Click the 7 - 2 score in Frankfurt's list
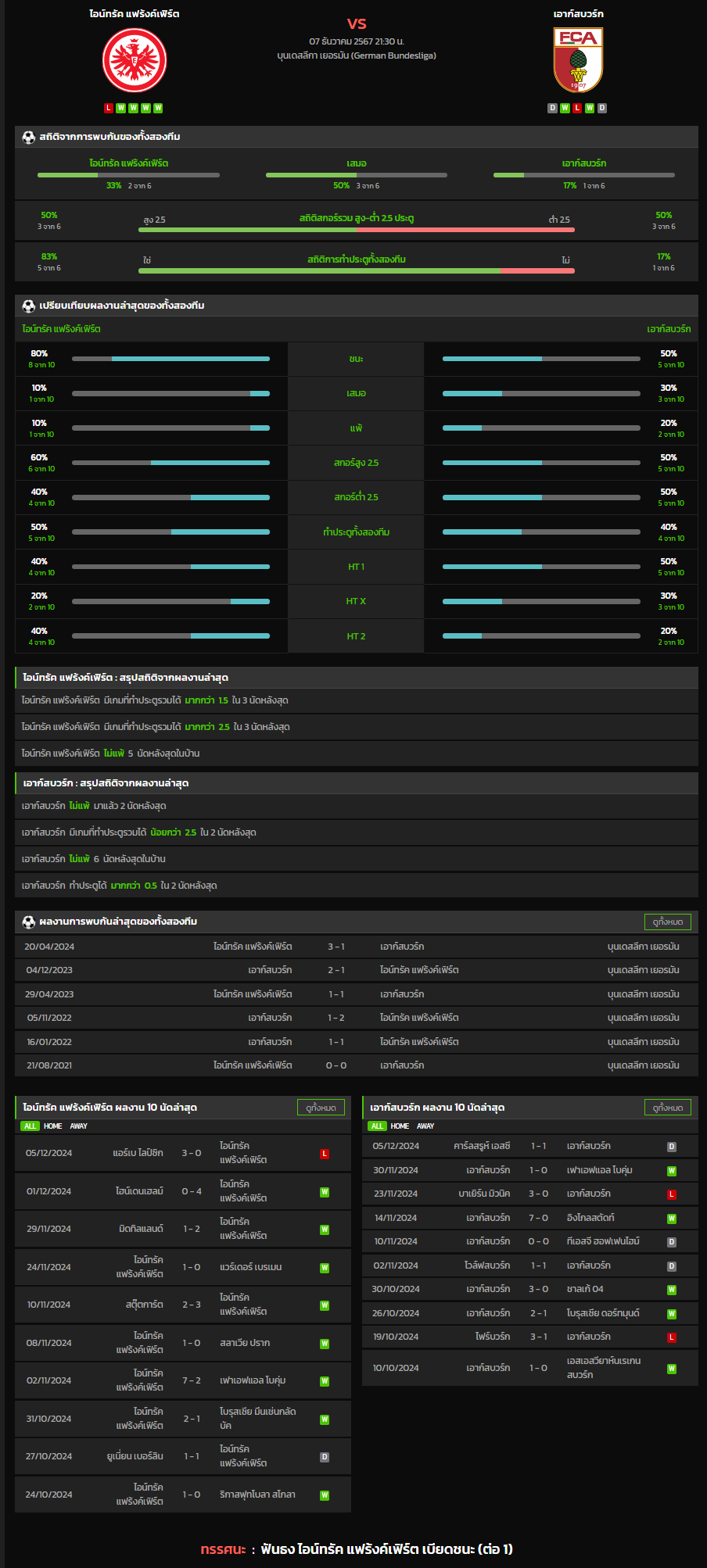Screen dimensions: 707x1568 [x=192, y=1380]
